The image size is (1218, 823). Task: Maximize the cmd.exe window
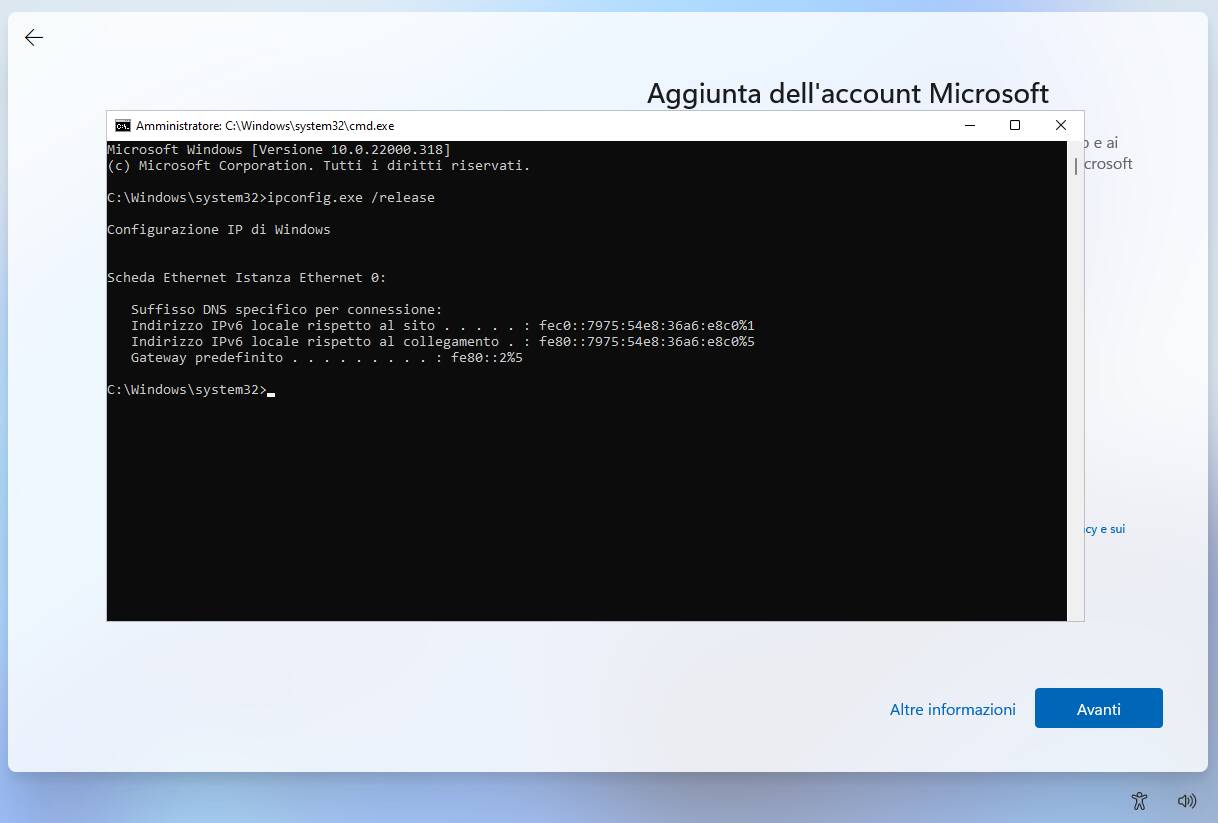(x=1015, y=125)
